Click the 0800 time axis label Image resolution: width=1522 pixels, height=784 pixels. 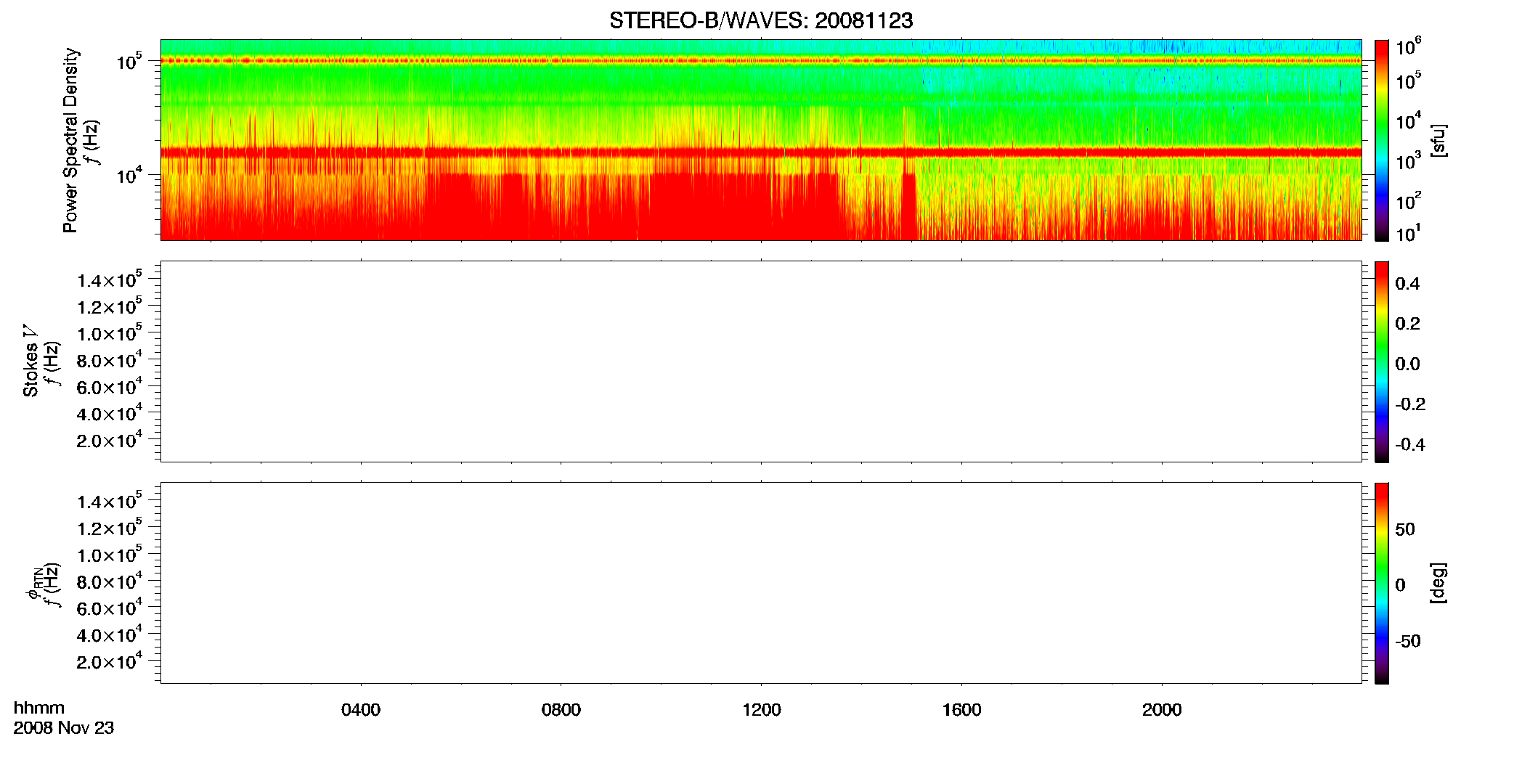pos(561,710)
